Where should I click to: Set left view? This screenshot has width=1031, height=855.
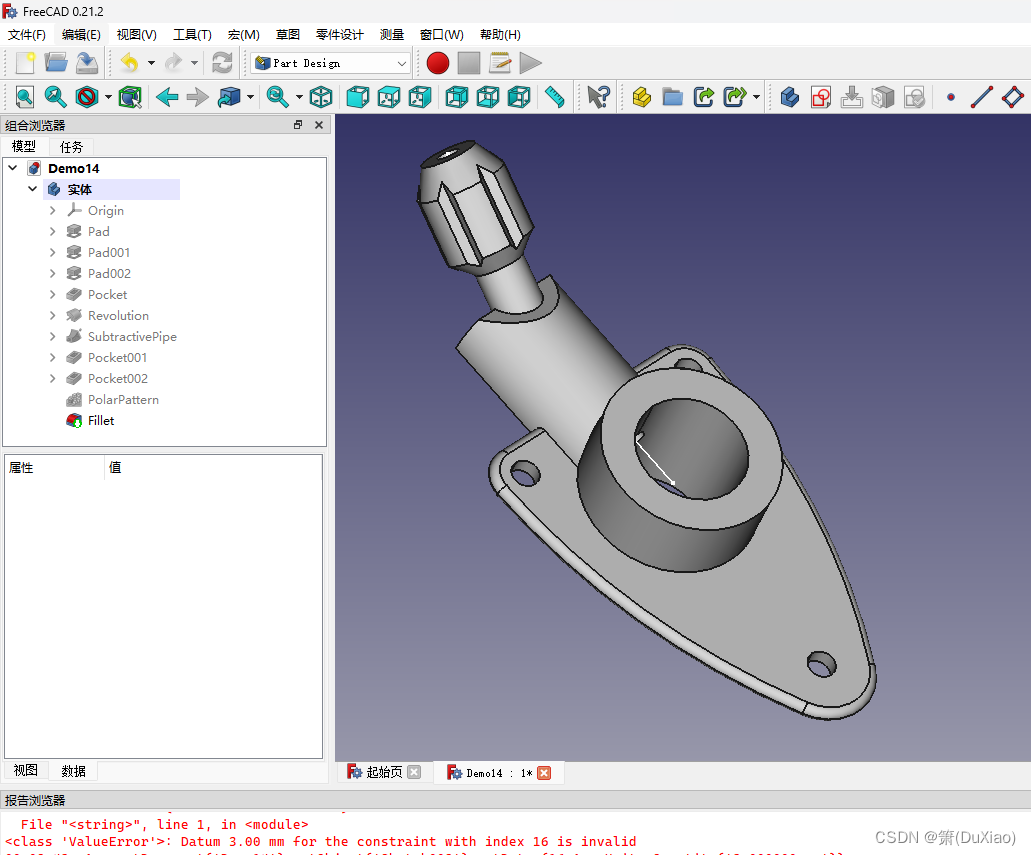(x=519, y=97)
